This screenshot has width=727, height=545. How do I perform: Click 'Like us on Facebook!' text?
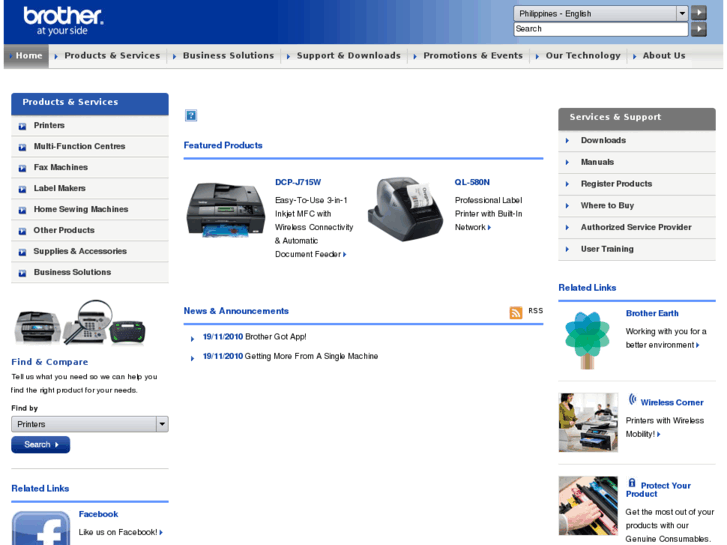point(118,532)
